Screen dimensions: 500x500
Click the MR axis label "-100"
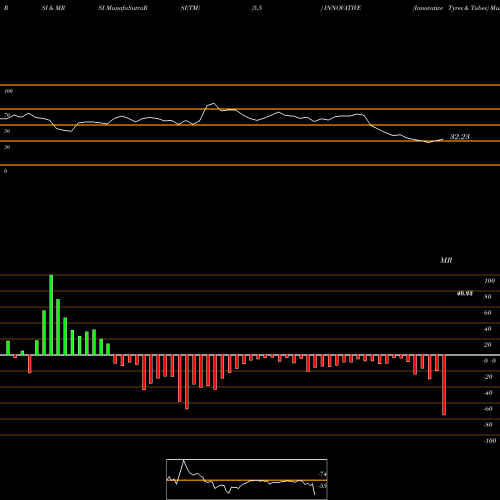coord(490,441)
